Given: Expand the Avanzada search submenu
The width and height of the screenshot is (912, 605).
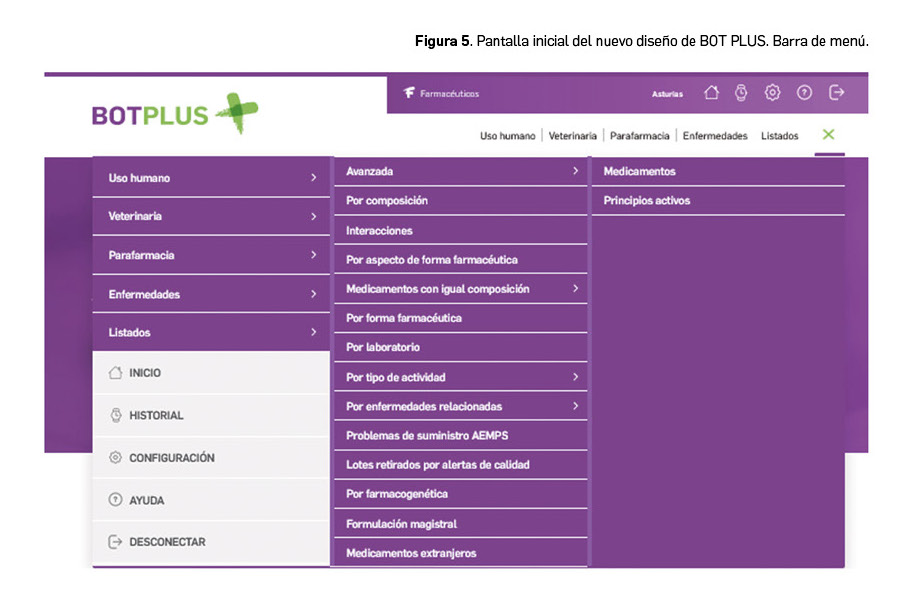Looking at the screenshot, I should pos(460,172).
